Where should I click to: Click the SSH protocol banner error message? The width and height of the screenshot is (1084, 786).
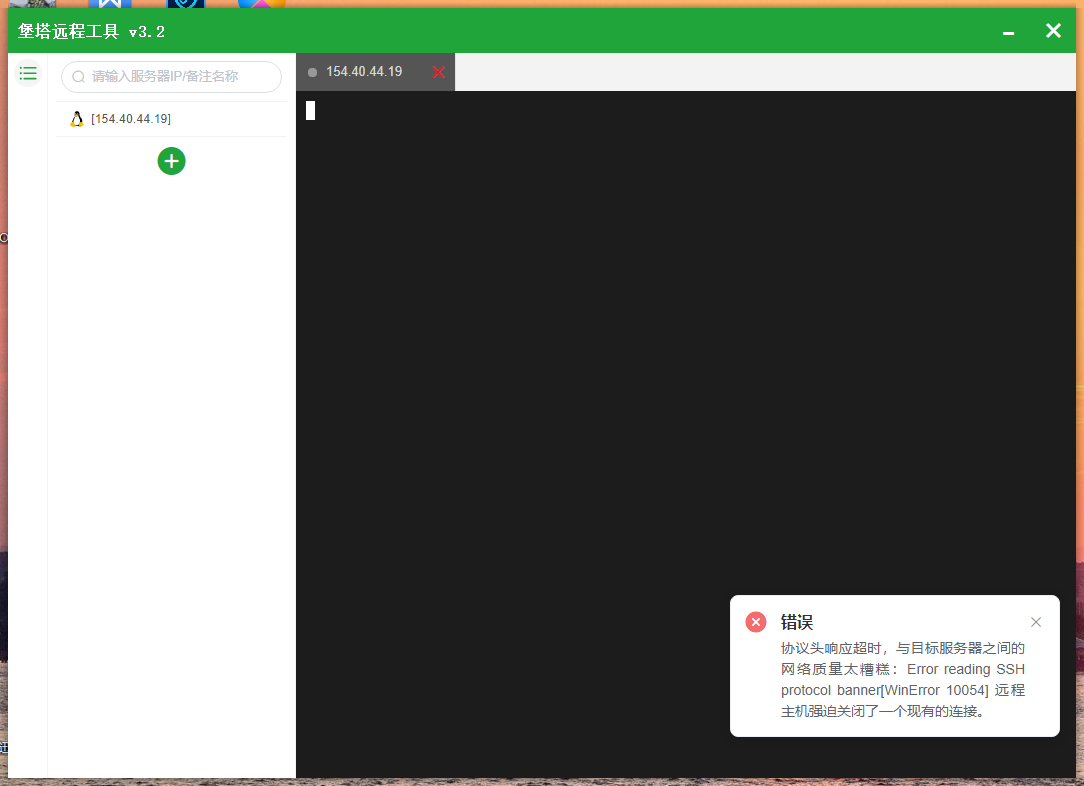[903, 680]
